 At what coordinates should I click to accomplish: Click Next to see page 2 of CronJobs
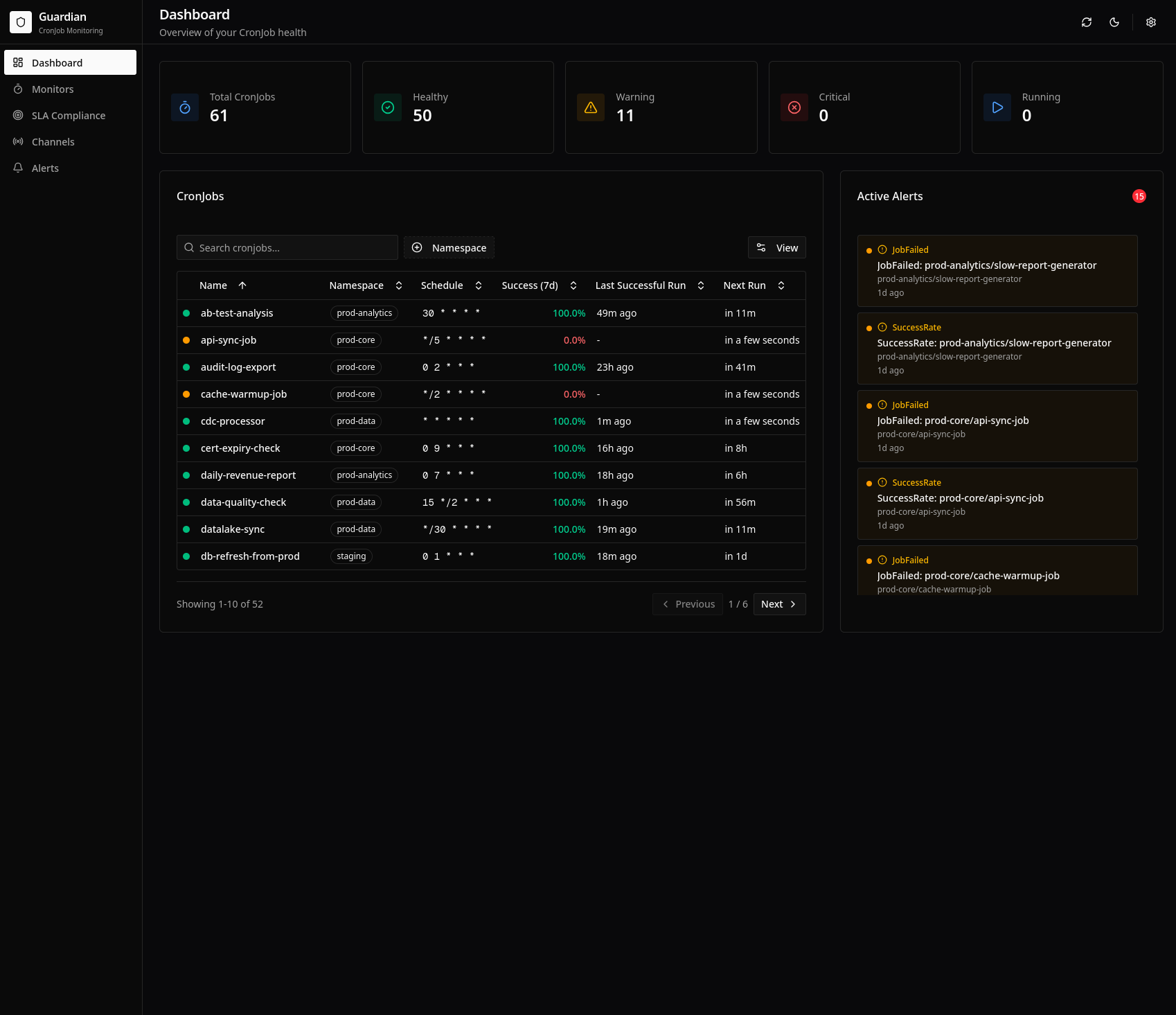click(778, 603)
